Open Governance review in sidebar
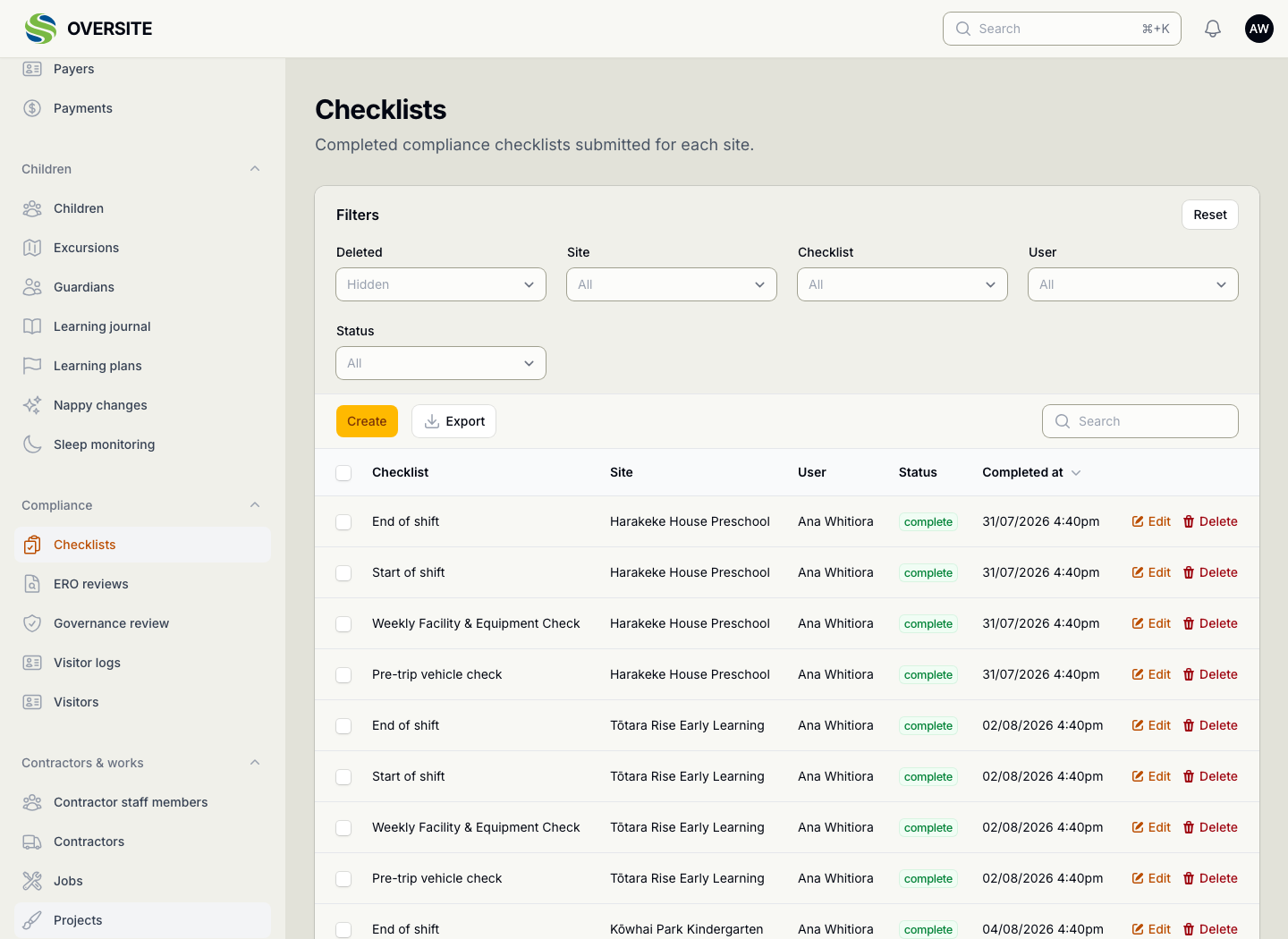Viewport: 1288px width, 939px height. coord(142,623)
